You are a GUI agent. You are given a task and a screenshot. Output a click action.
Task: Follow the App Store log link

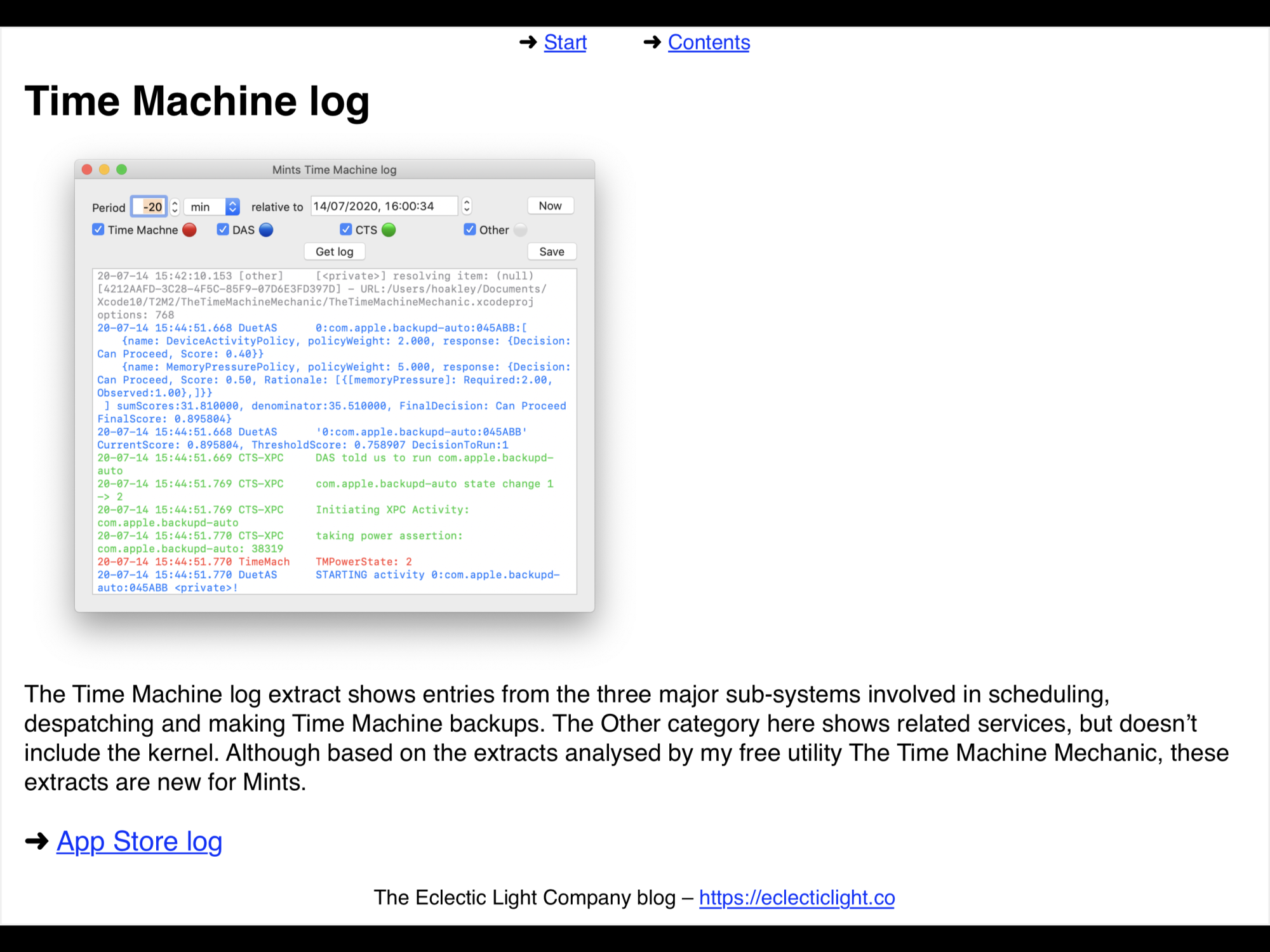139,842
